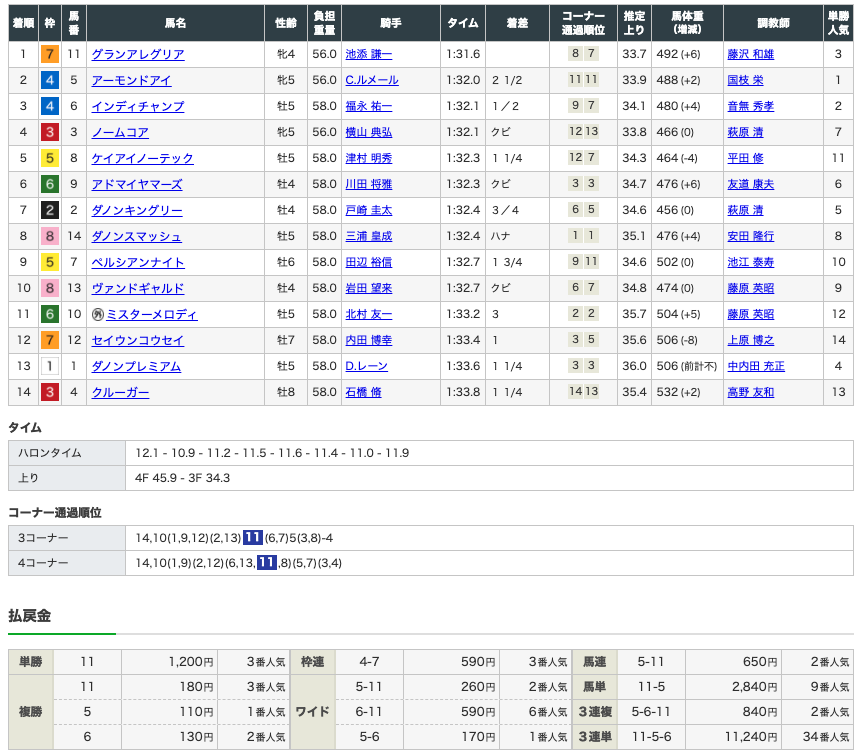Open trainer 国枝 栄 profile

[x=746, y=80]
